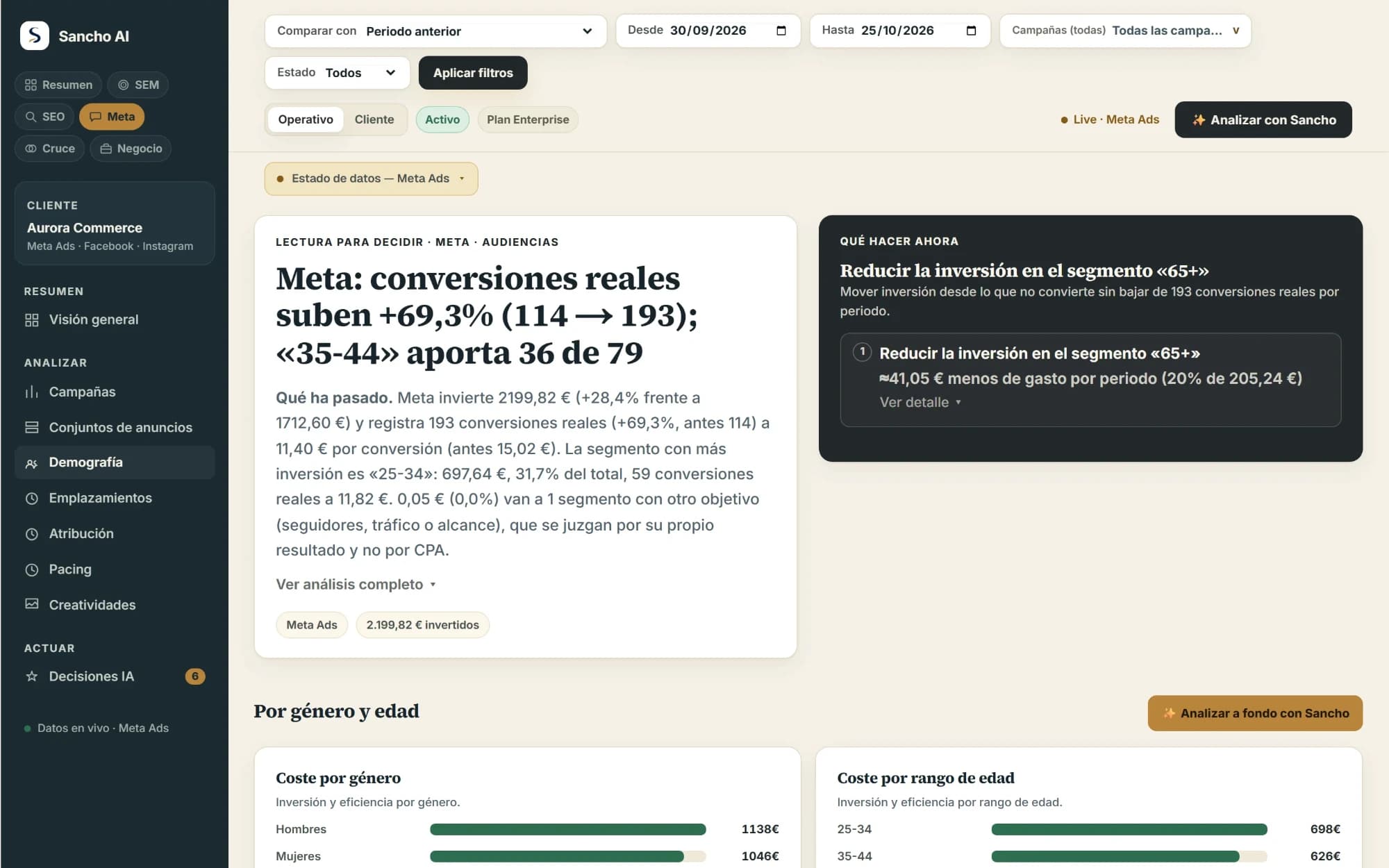Expand Ver detalle in recommendation card

click(920, 403)
